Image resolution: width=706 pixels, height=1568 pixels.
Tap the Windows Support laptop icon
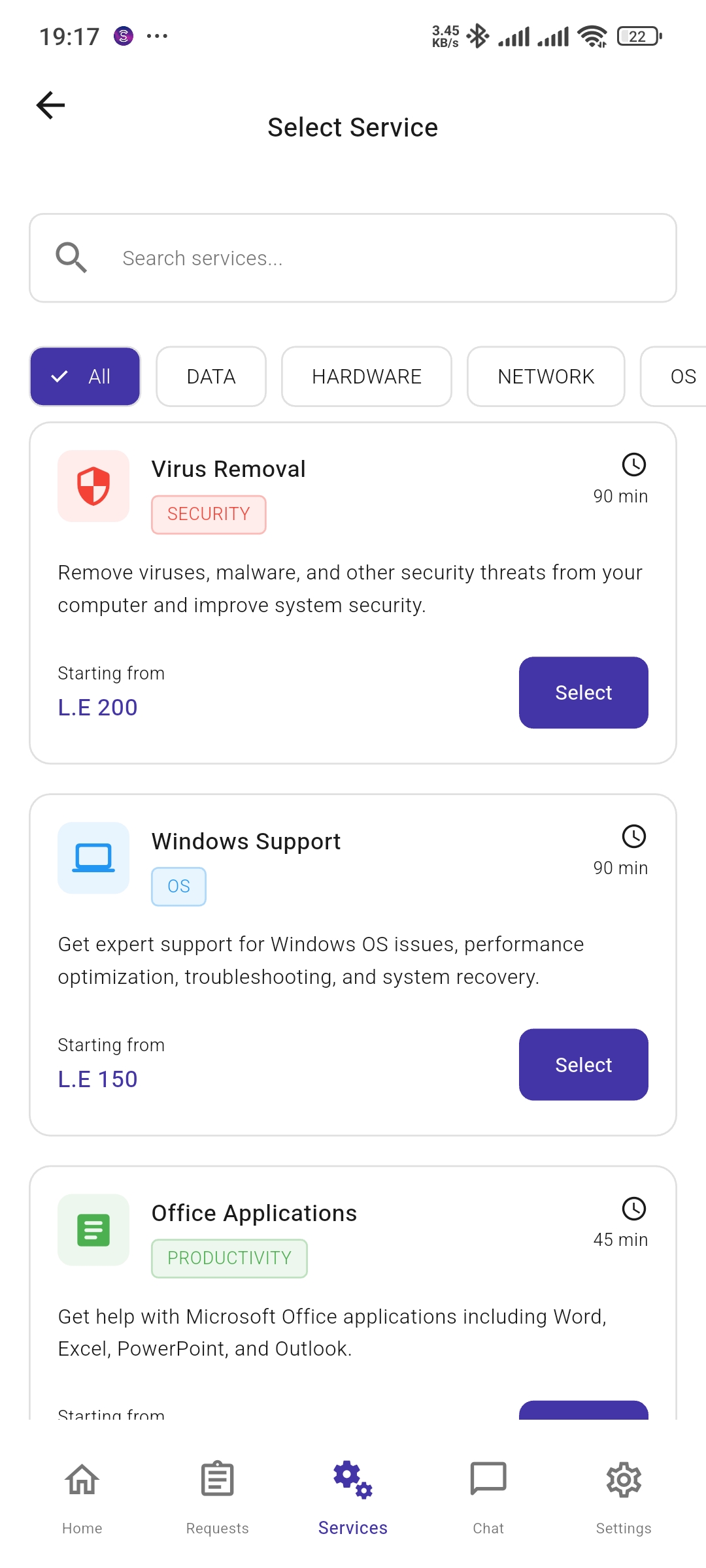(93, 858)
